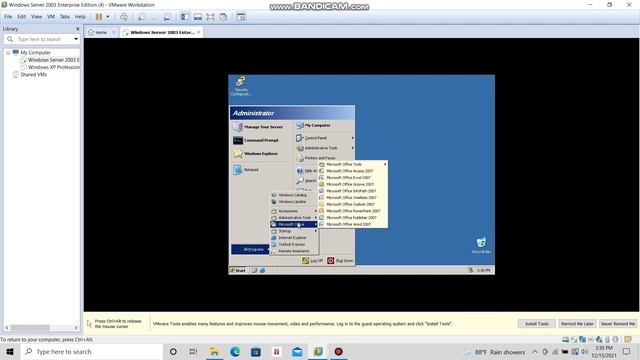Click Send Ctrl+Alt+Del toolbar icon
The height and width of the screenshot is (360, 640).
pos(124,17)
